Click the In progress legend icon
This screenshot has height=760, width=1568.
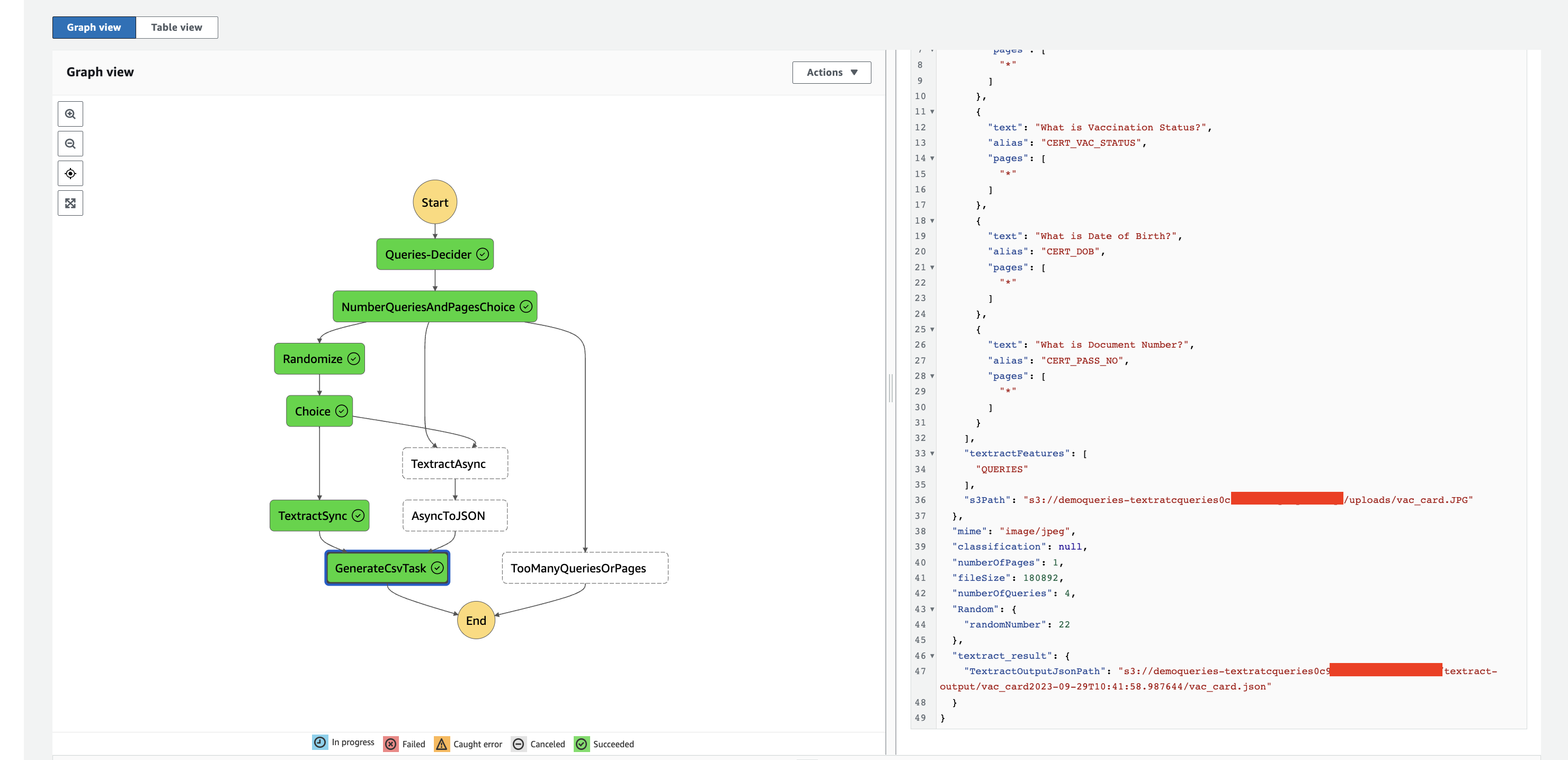point(319,743)
